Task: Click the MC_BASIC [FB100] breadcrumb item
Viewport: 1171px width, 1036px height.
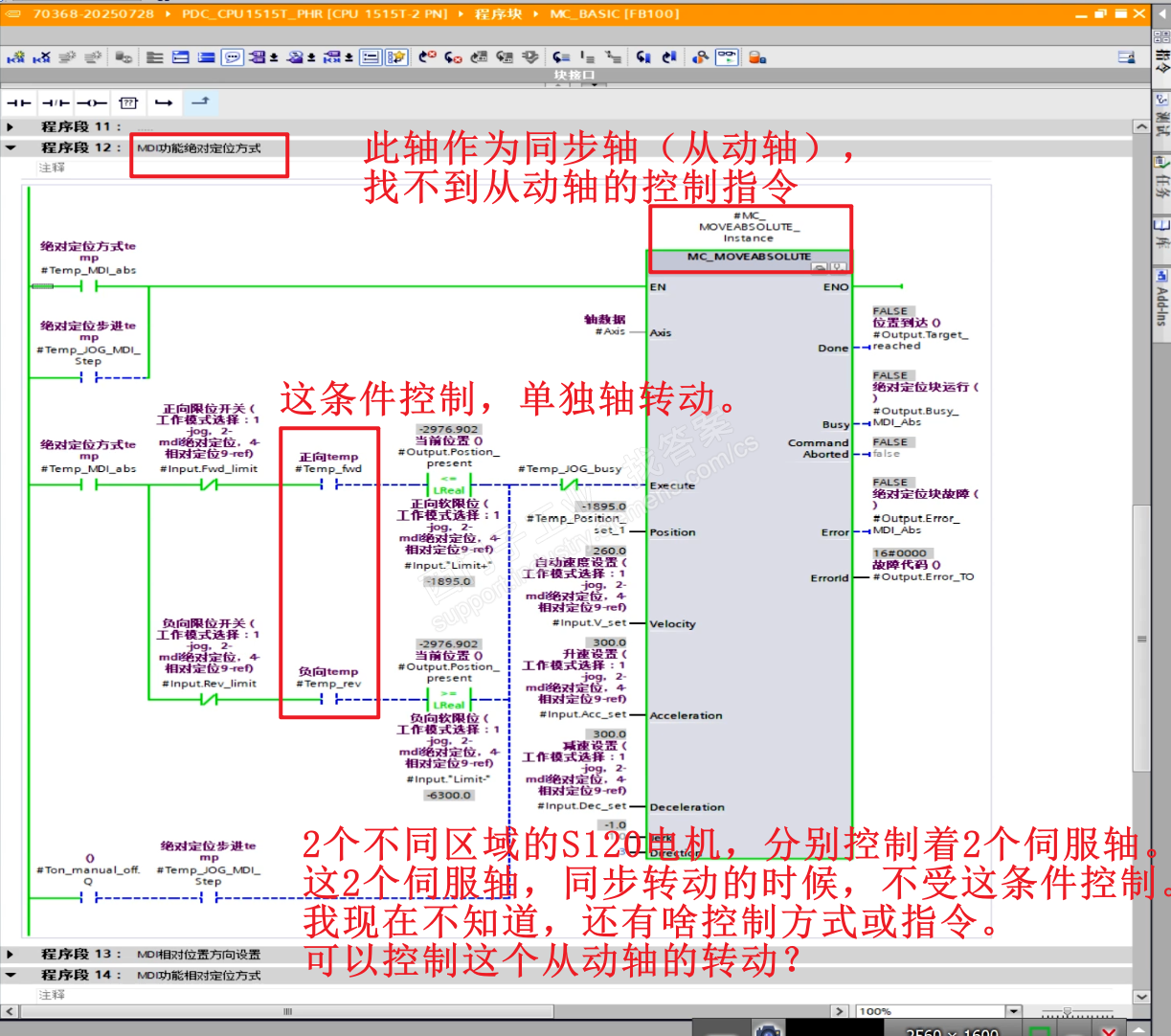Action: (x=615, y=14)
